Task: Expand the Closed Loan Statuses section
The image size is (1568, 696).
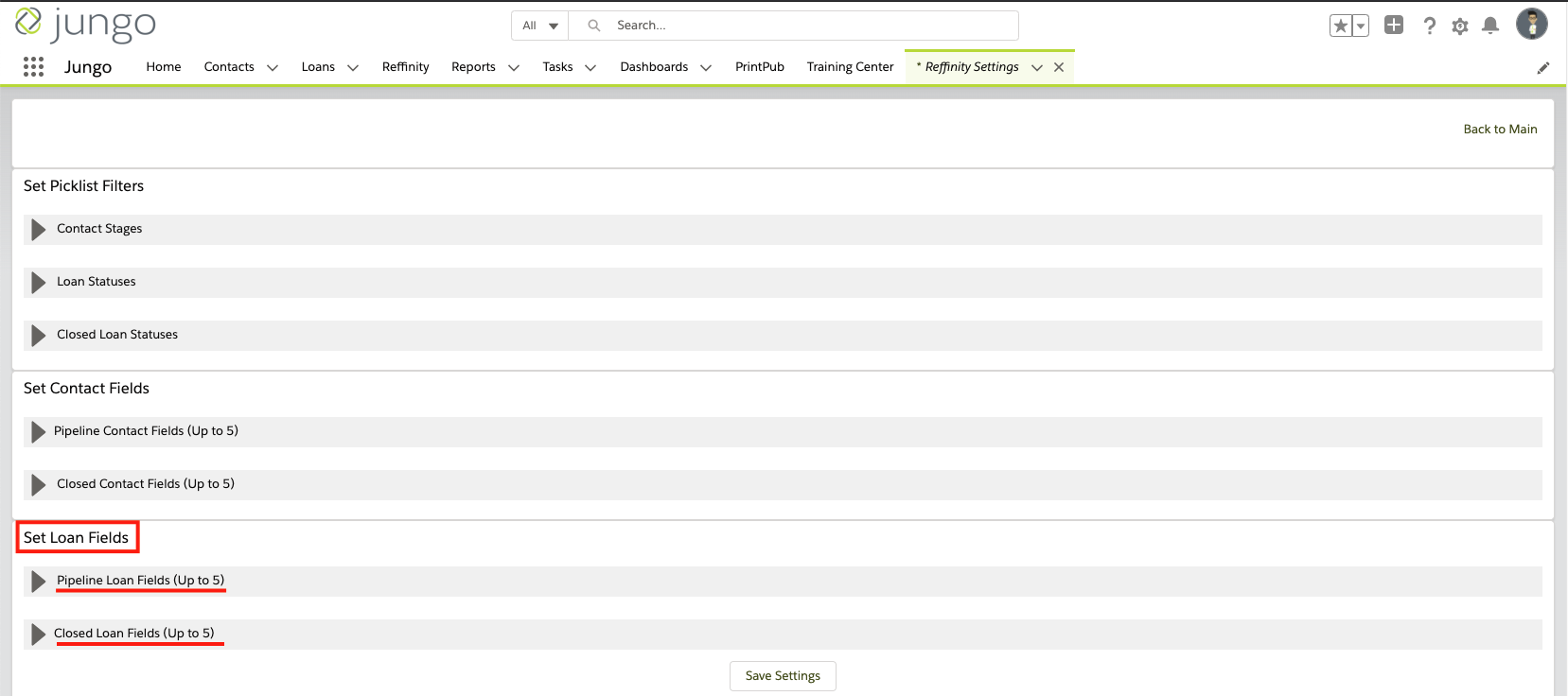Action: [38, 336]
